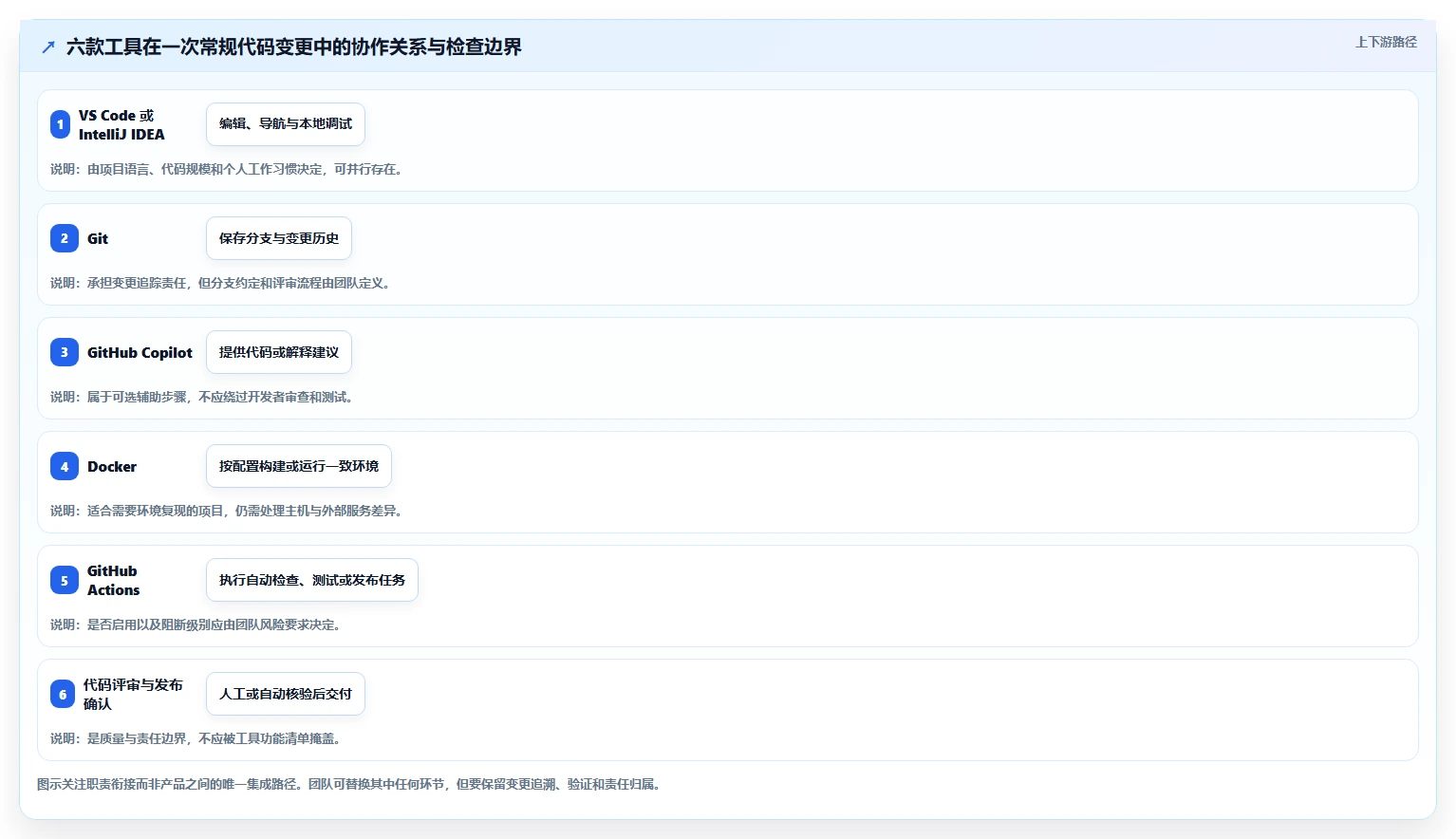Screen dimensions: 1456x839
Task: Click the 上下游路径 label at top right
Action: 1386,42
